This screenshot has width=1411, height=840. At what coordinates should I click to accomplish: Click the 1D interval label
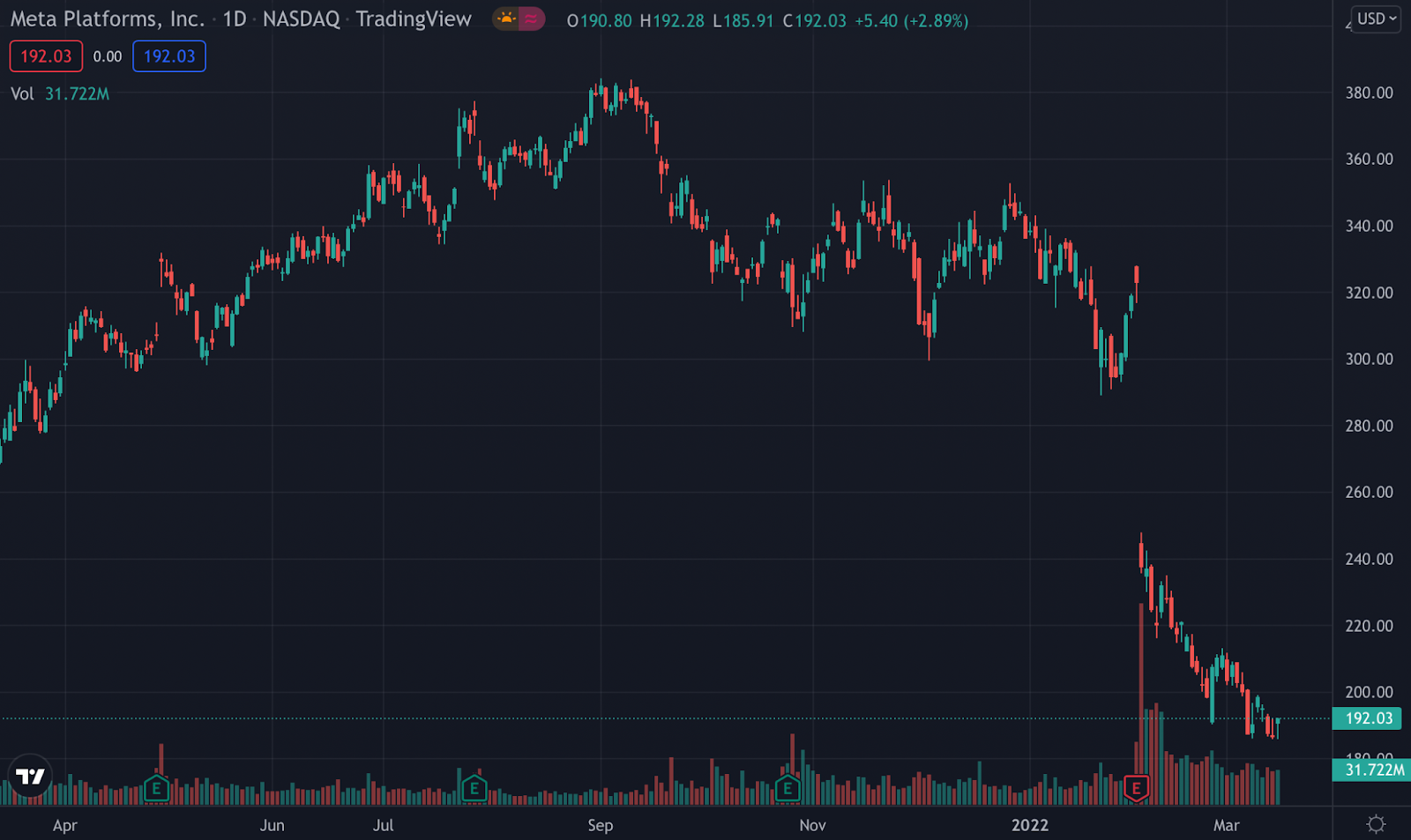(x=235, y=19)
